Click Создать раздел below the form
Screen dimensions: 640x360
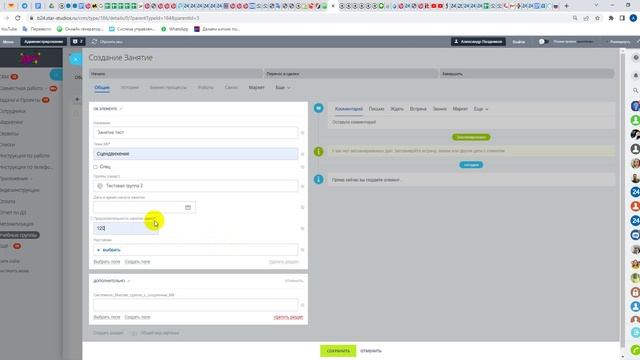pyautogui.click(x=108, y=333)
